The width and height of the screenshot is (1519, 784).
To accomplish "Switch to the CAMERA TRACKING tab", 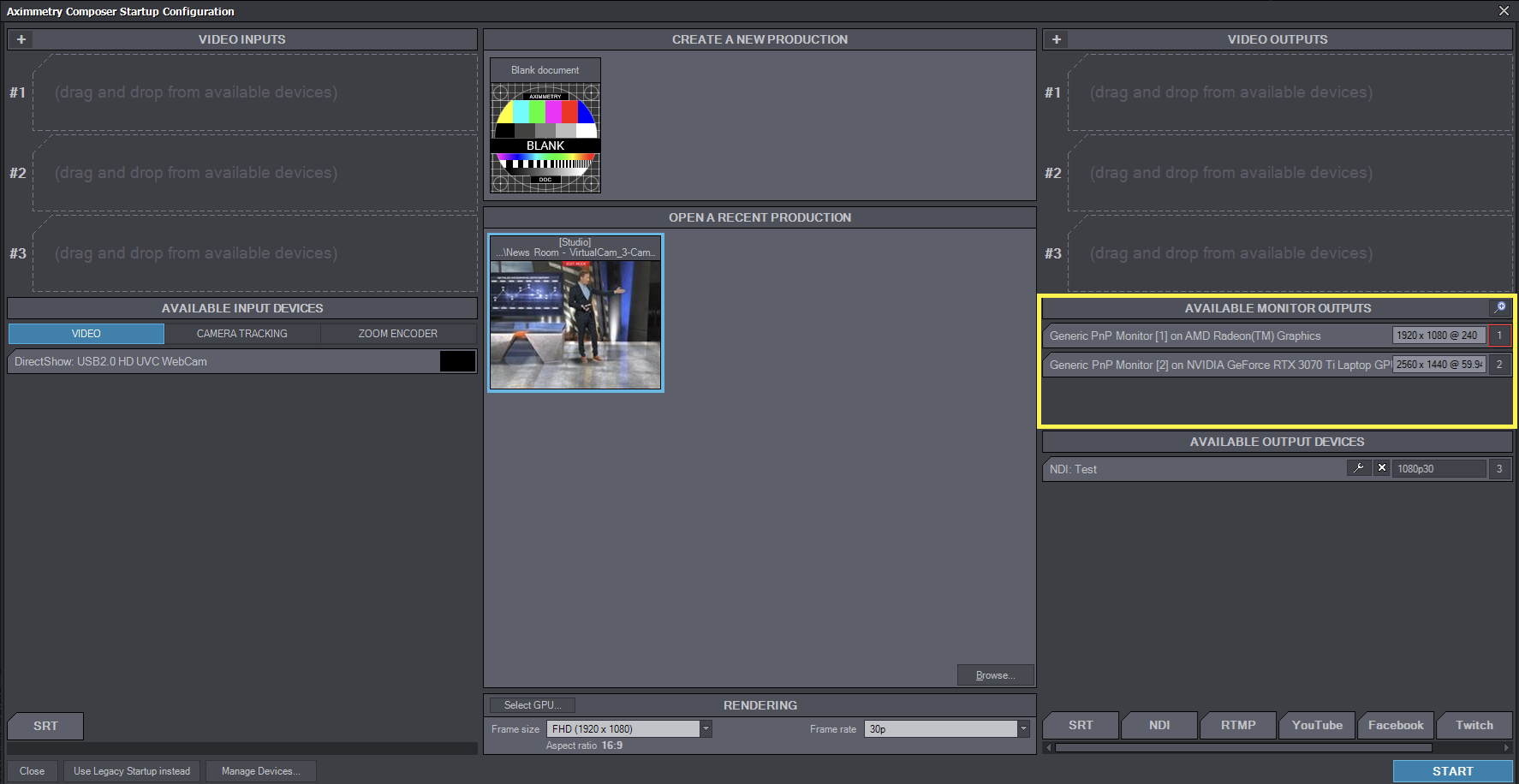I will (x=242, y=334).
